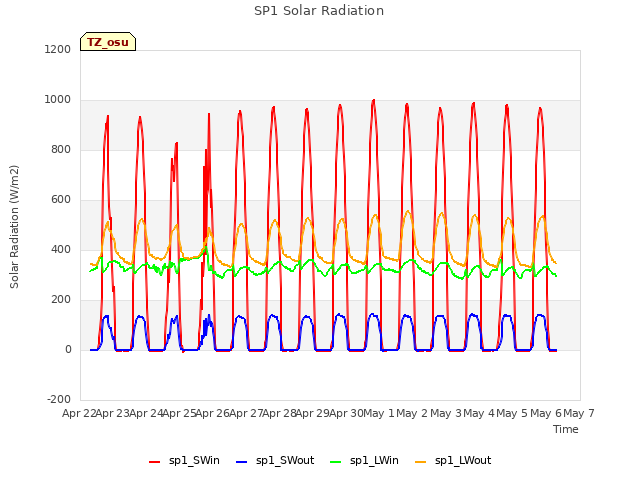Click the -200 y-axis tick label
Viewport: 640px width, 480px height.
click(59, 399)
